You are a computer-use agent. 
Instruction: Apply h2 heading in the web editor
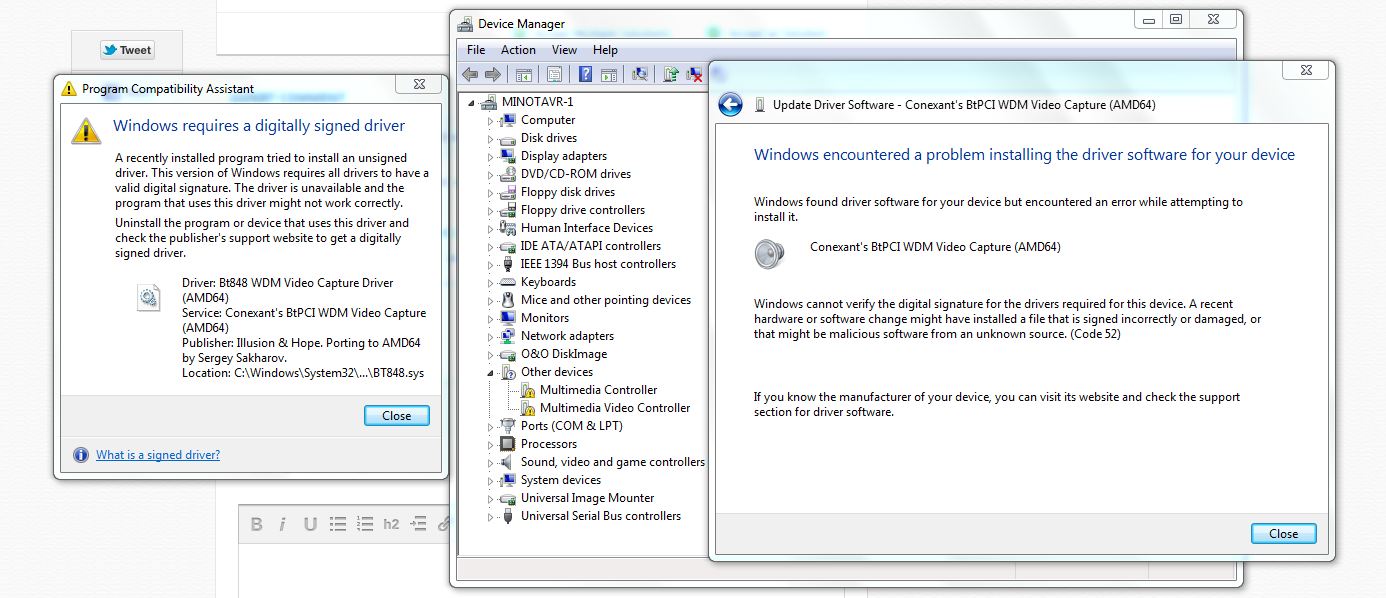coord(391,524)
